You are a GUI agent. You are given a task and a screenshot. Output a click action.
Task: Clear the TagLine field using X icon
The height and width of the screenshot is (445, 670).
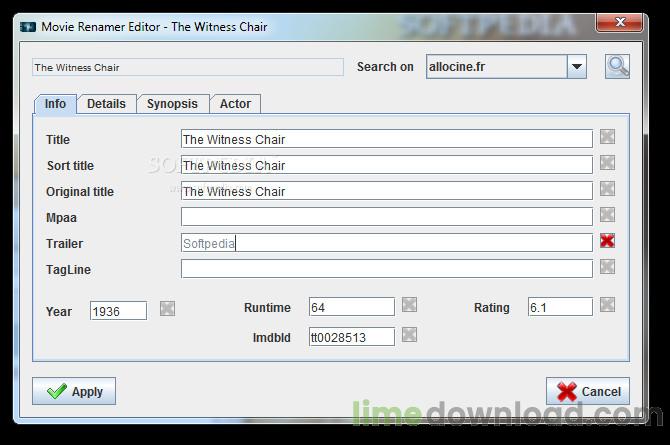pos(607,267)
